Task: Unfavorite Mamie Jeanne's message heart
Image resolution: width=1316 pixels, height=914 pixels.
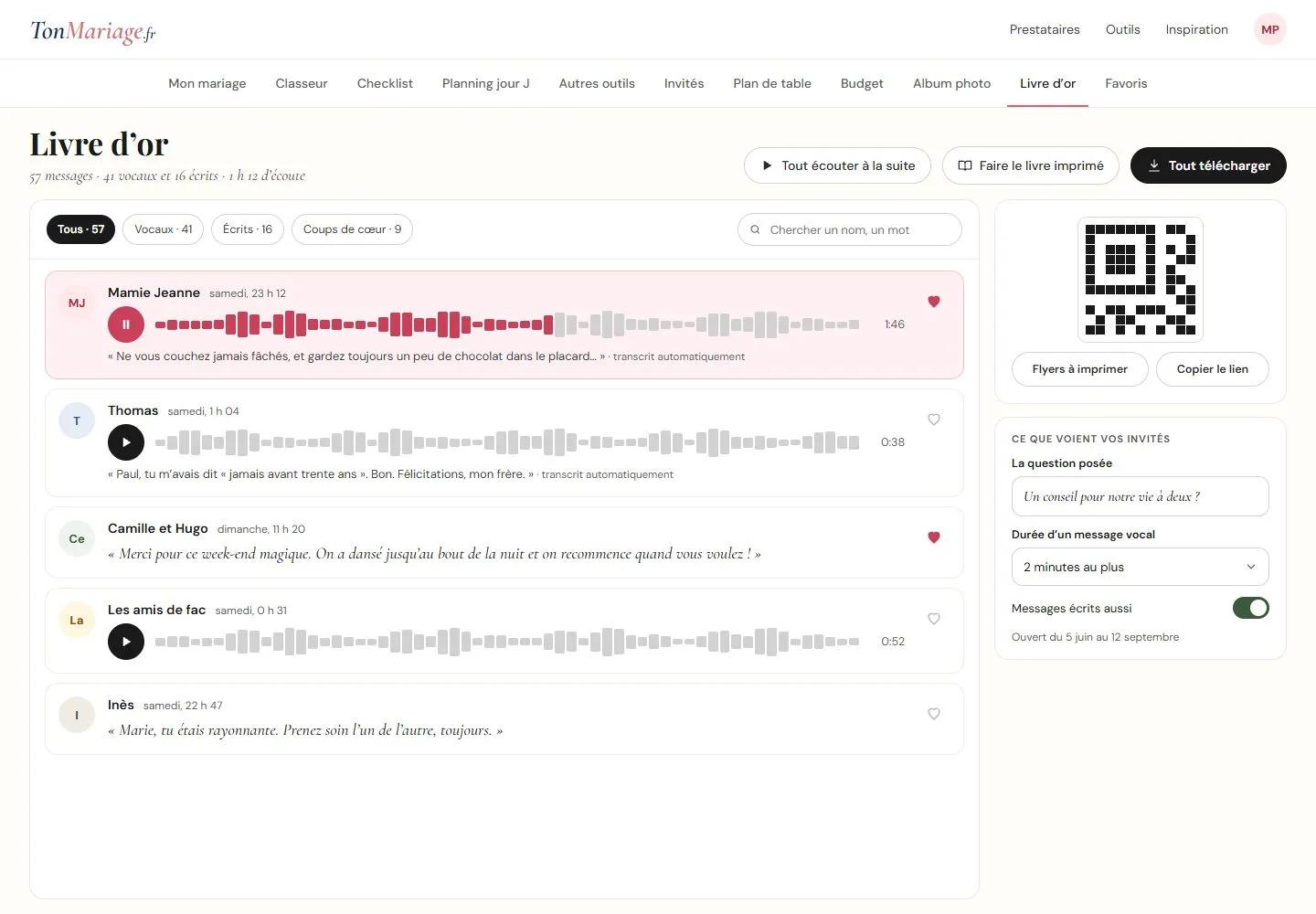Action: [x=934, y=302]
